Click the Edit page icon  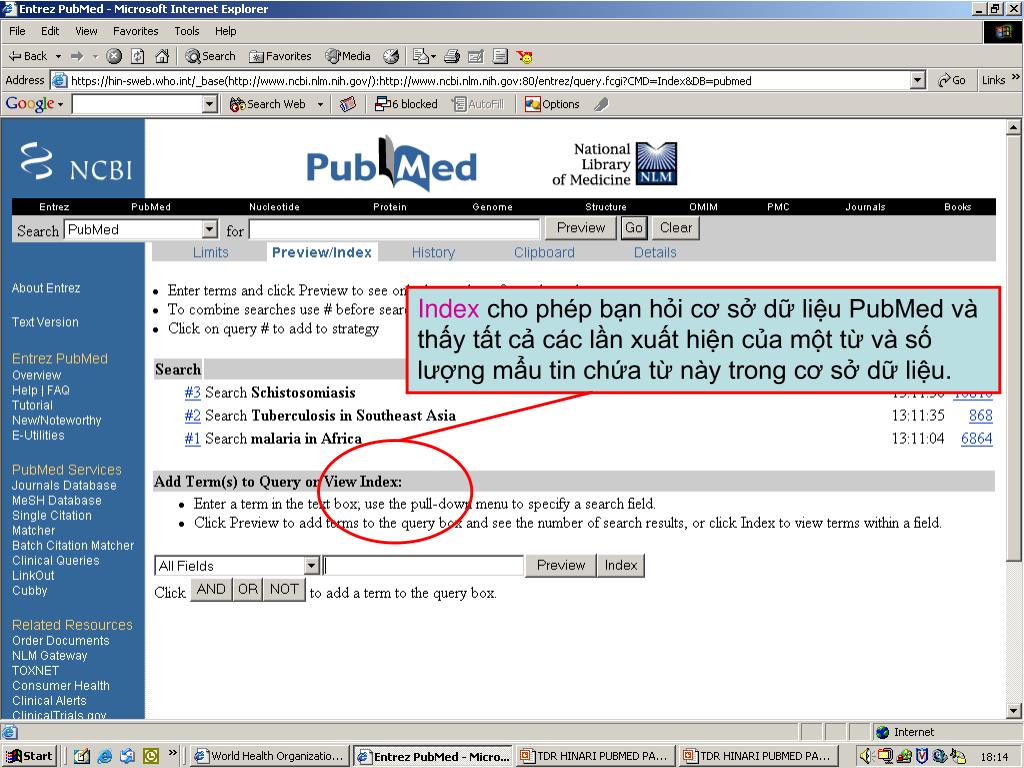pyautogui.click(x=476, y=56)
